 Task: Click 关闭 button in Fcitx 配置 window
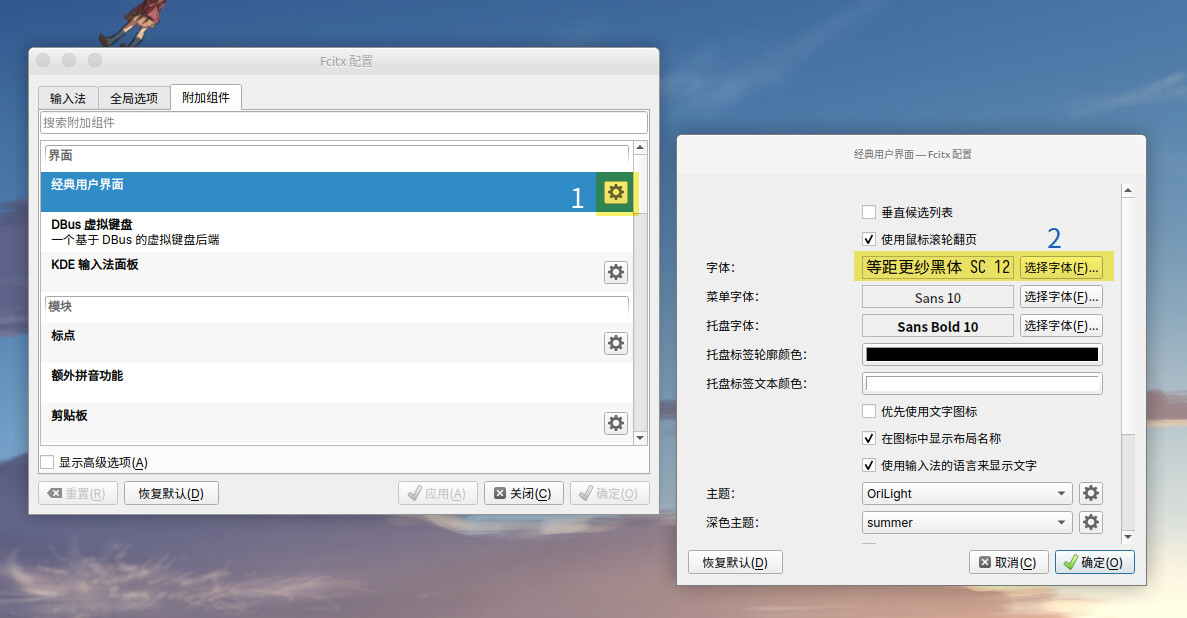tap(523, 494)
